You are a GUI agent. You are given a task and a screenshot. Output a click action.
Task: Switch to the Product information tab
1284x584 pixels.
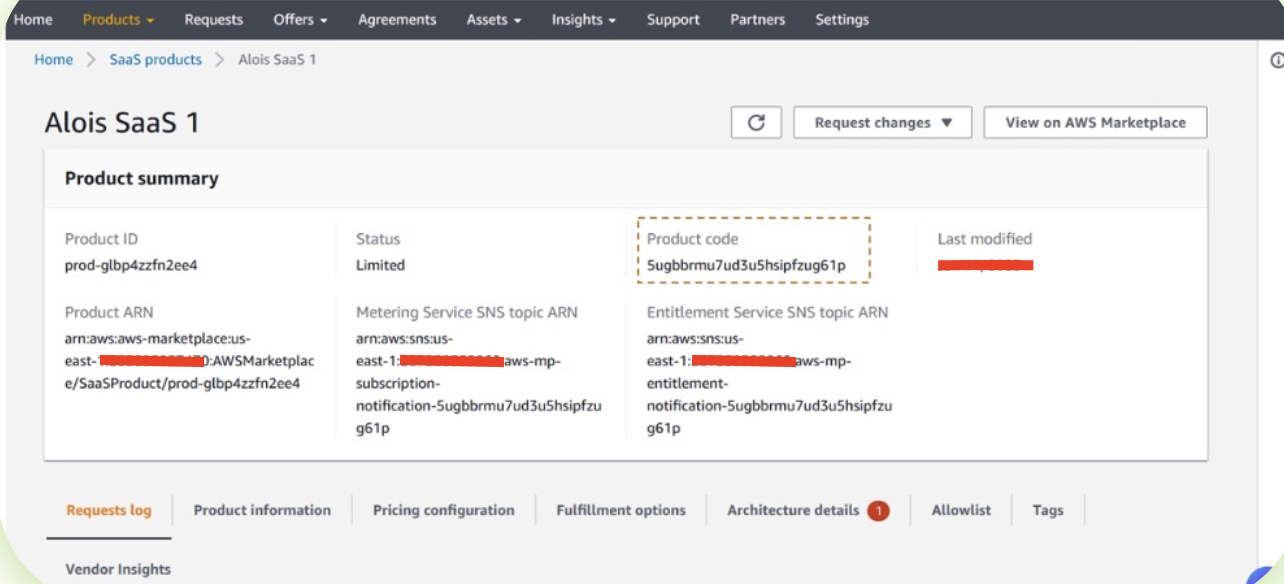262,510
